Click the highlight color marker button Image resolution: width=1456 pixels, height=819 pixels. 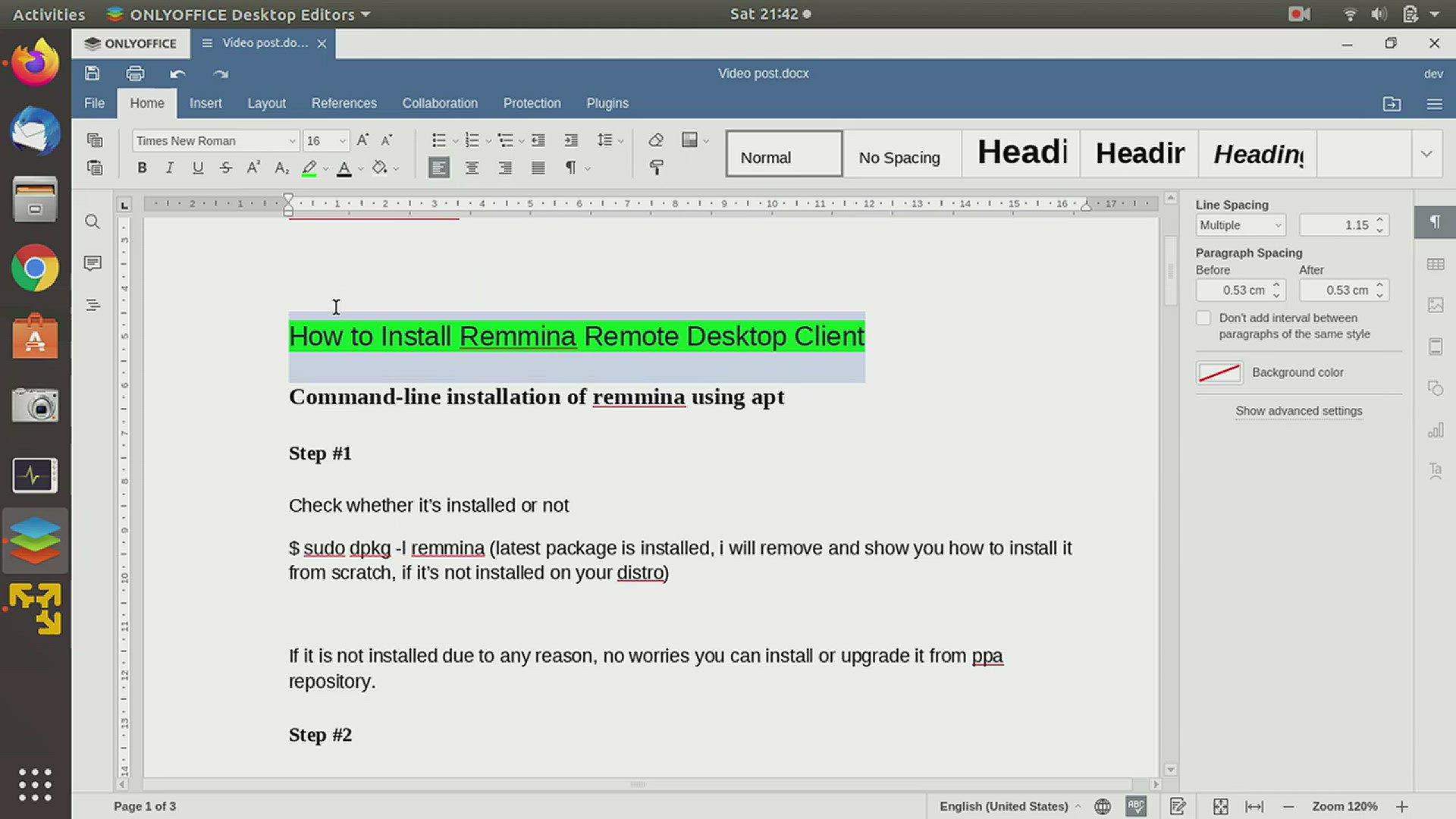(309, 168)
